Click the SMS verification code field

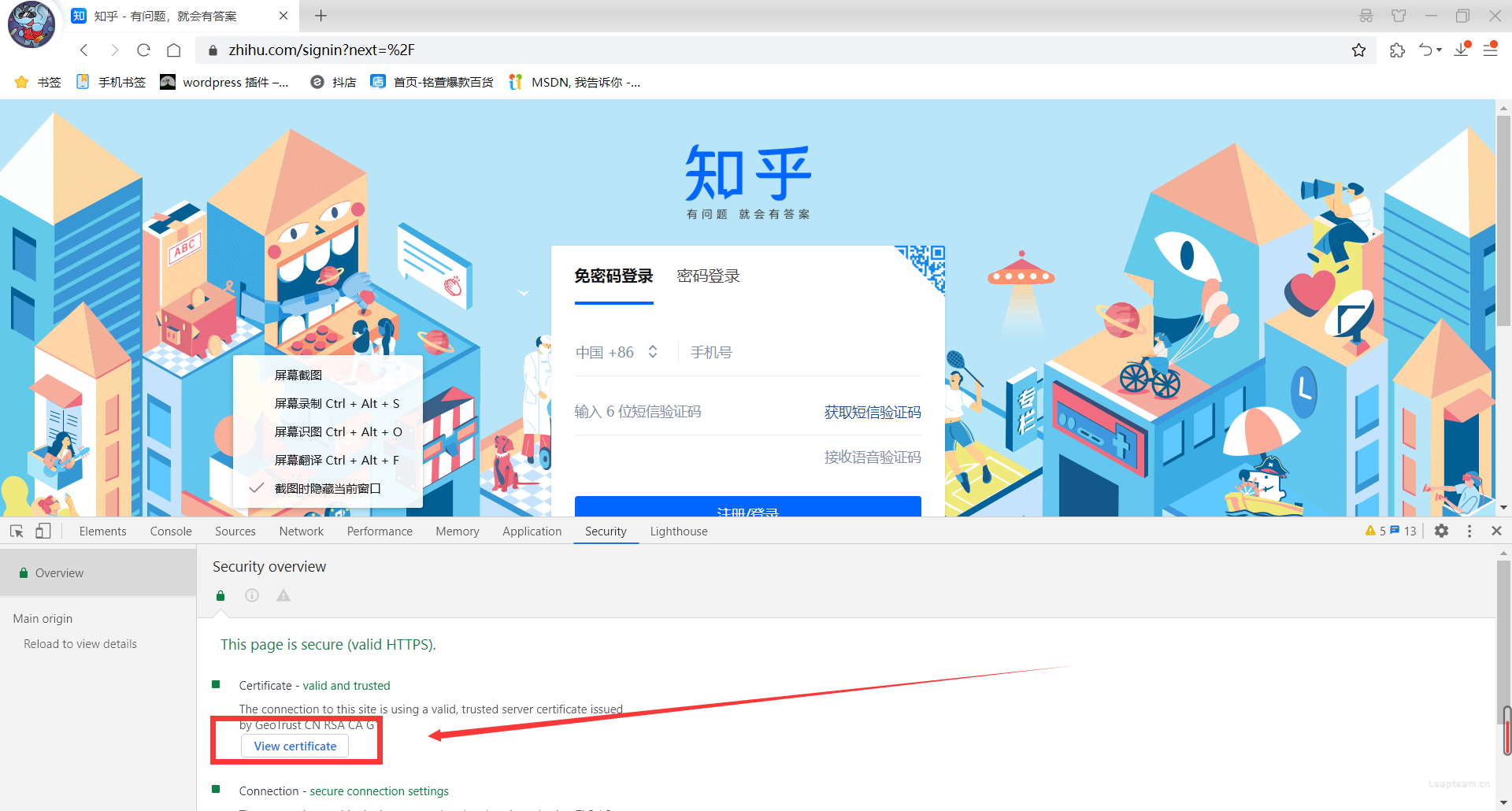coord(693,412)
